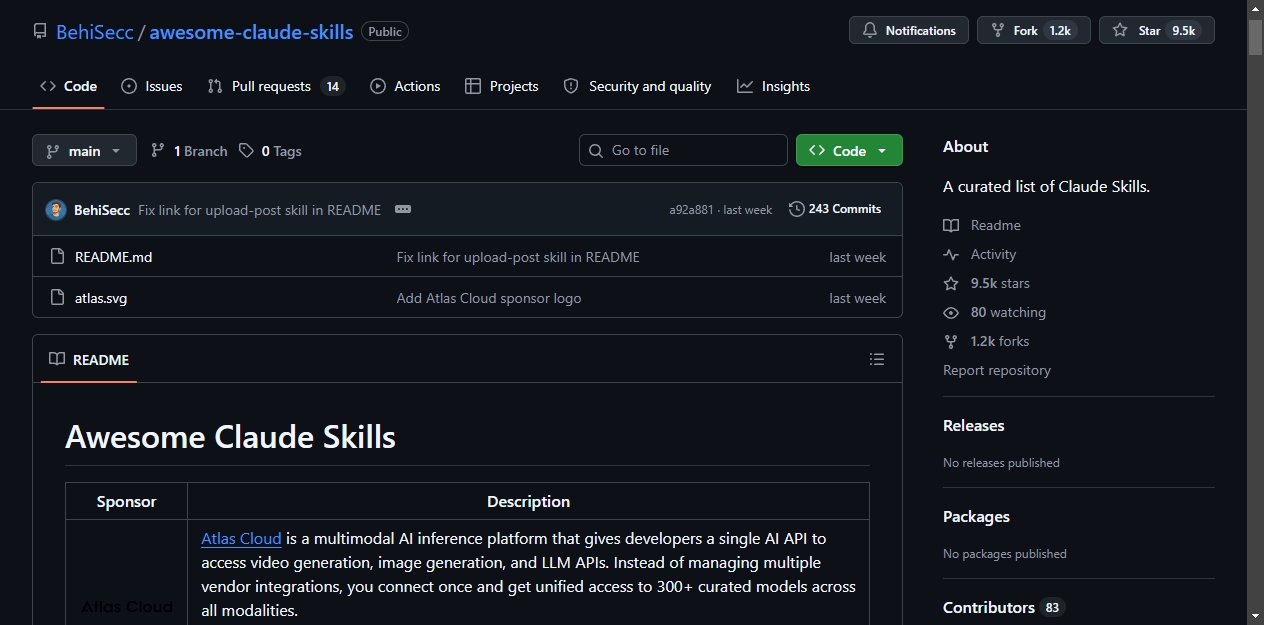The height and width of the screenshot is (625, 1264).
Task: Open the Pull requests tab
Action: pyautogui.click(x=276, y=86)
